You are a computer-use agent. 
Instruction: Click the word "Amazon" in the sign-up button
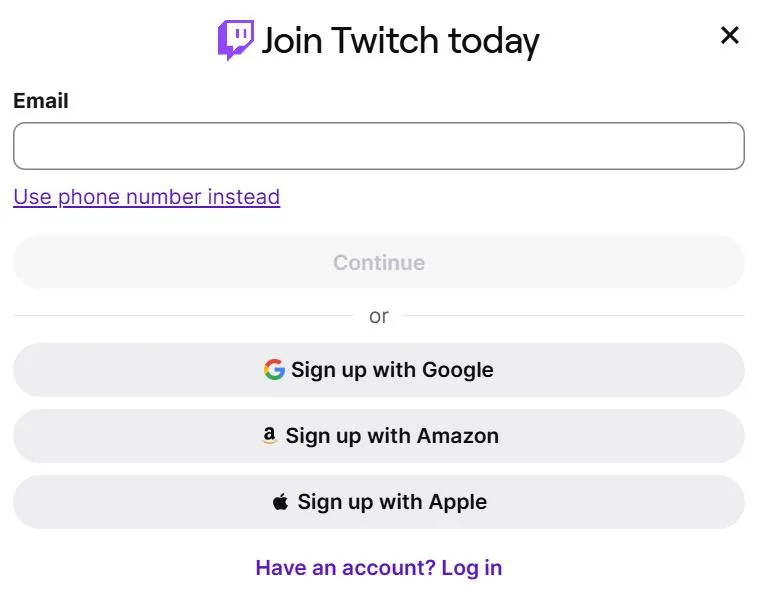tap(458, 436)
